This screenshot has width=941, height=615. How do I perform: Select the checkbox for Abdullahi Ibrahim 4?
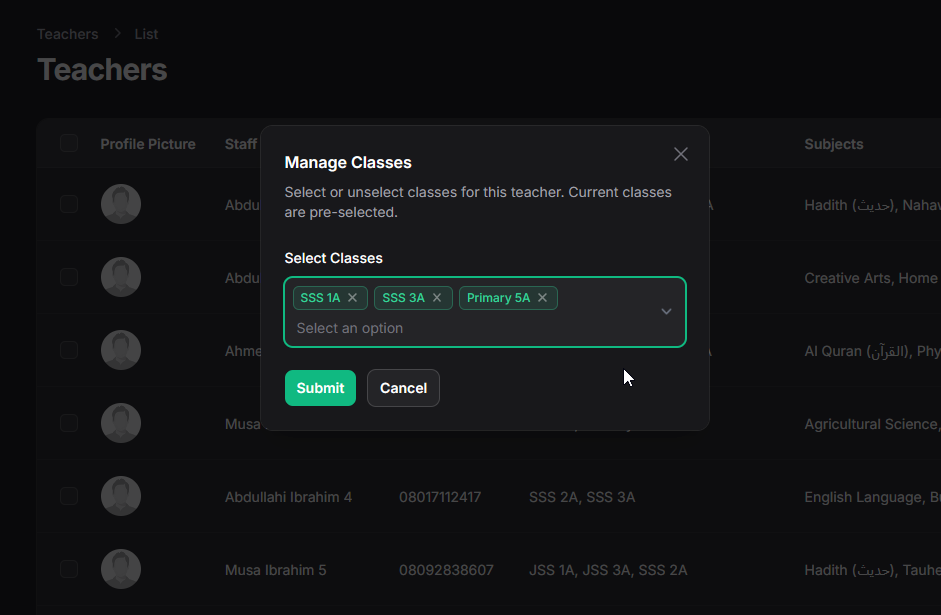(69, 496)
